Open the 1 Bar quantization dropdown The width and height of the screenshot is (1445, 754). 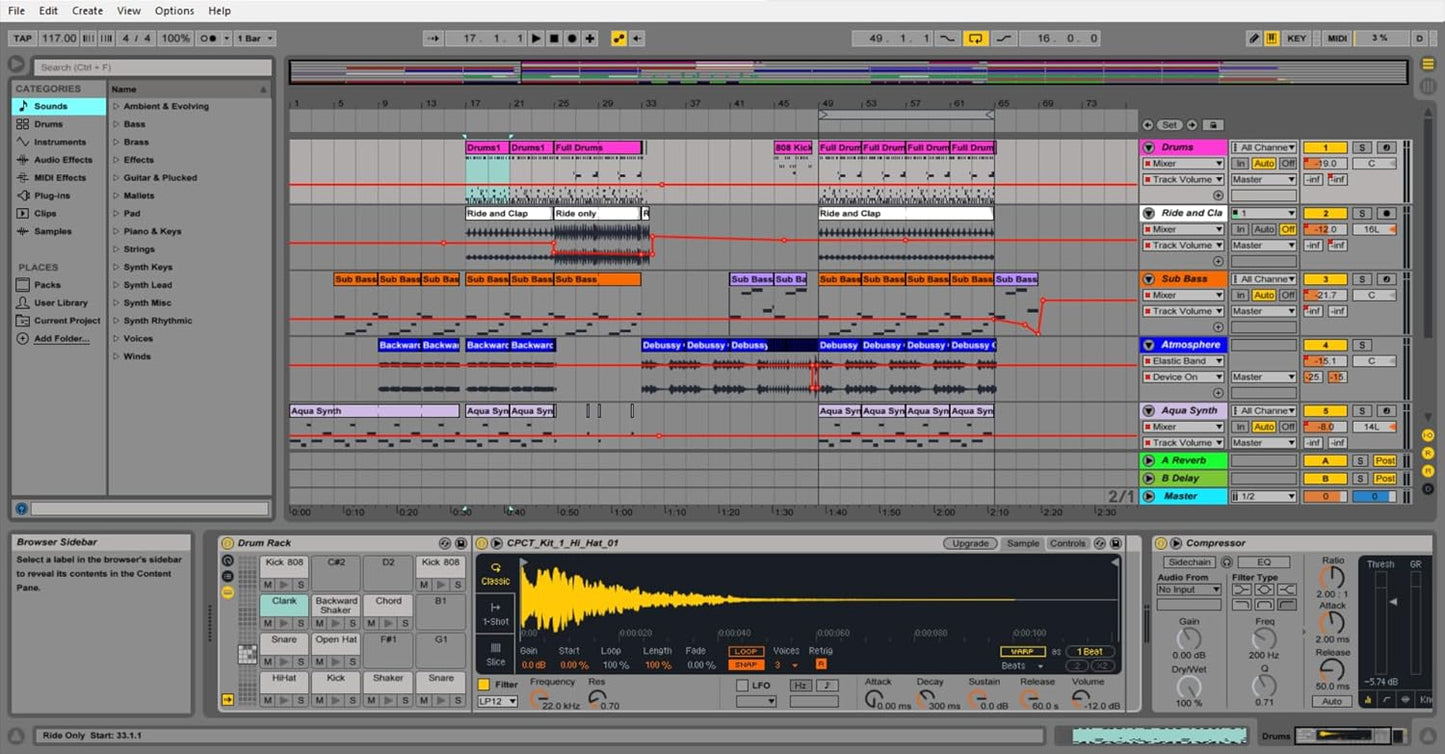[255, 38]
